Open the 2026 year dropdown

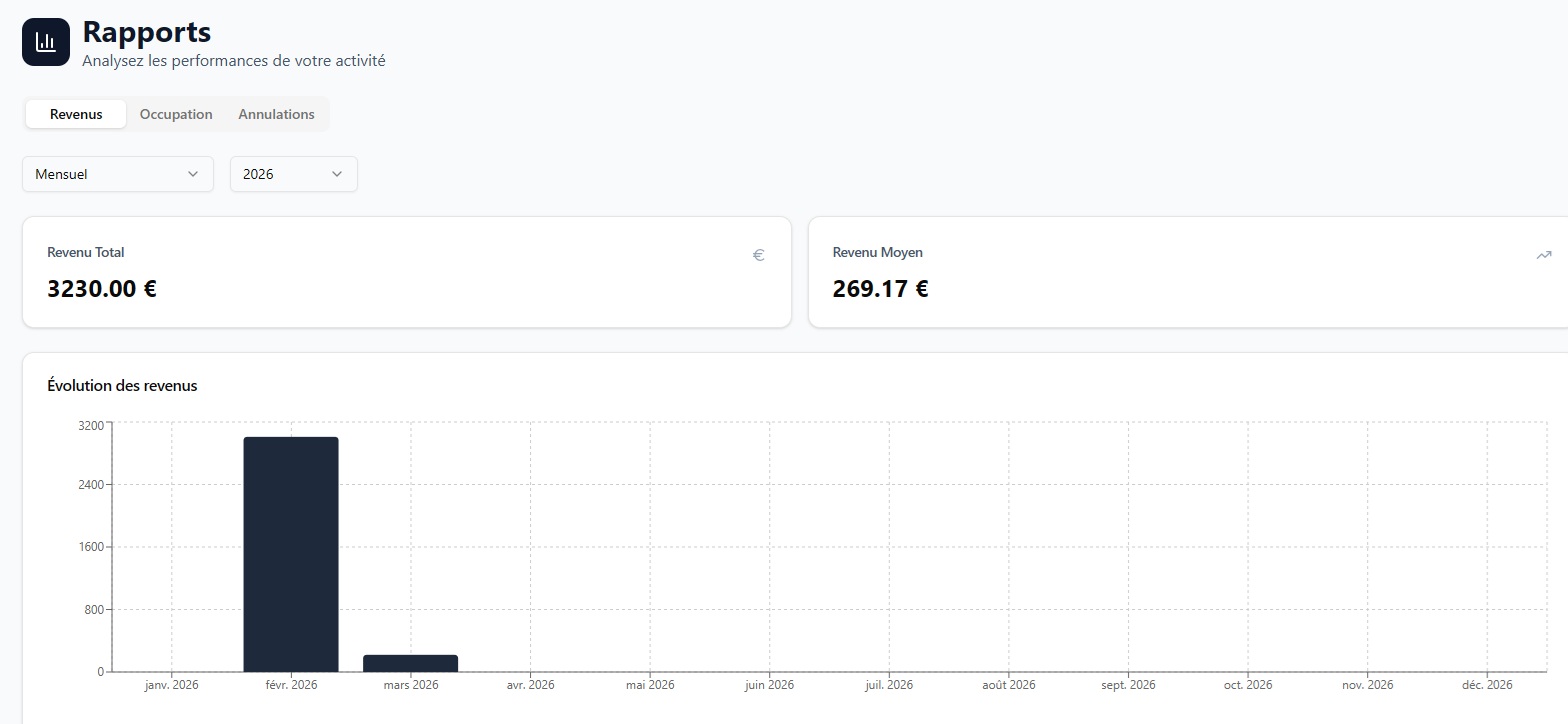pos(292,174)
